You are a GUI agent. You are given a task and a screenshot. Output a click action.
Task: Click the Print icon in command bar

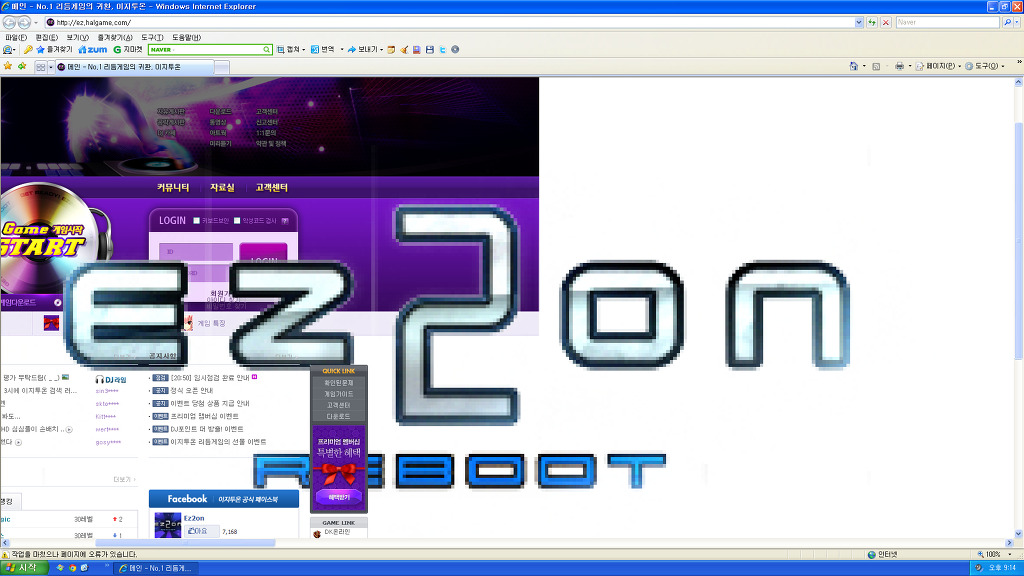(899, 66)
